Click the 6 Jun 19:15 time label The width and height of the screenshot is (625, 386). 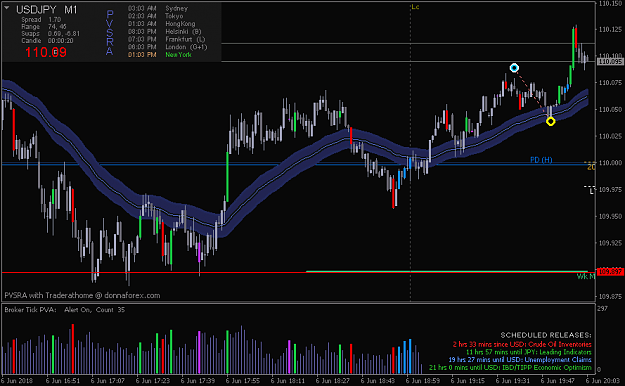click(468, 381)
